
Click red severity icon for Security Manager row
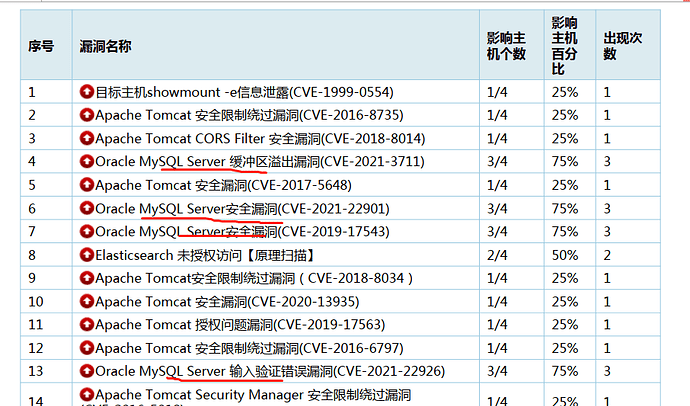tap(87, 395)
